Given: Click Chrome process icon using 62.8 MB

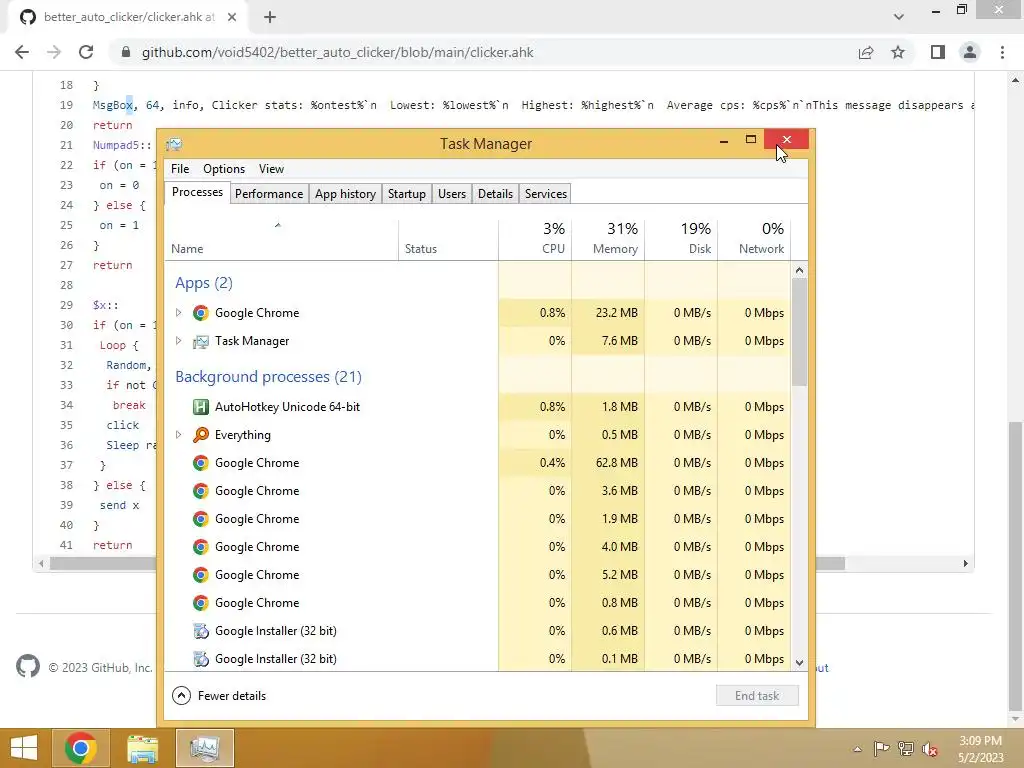Looking at the screenshot, I should coord(200,463).
